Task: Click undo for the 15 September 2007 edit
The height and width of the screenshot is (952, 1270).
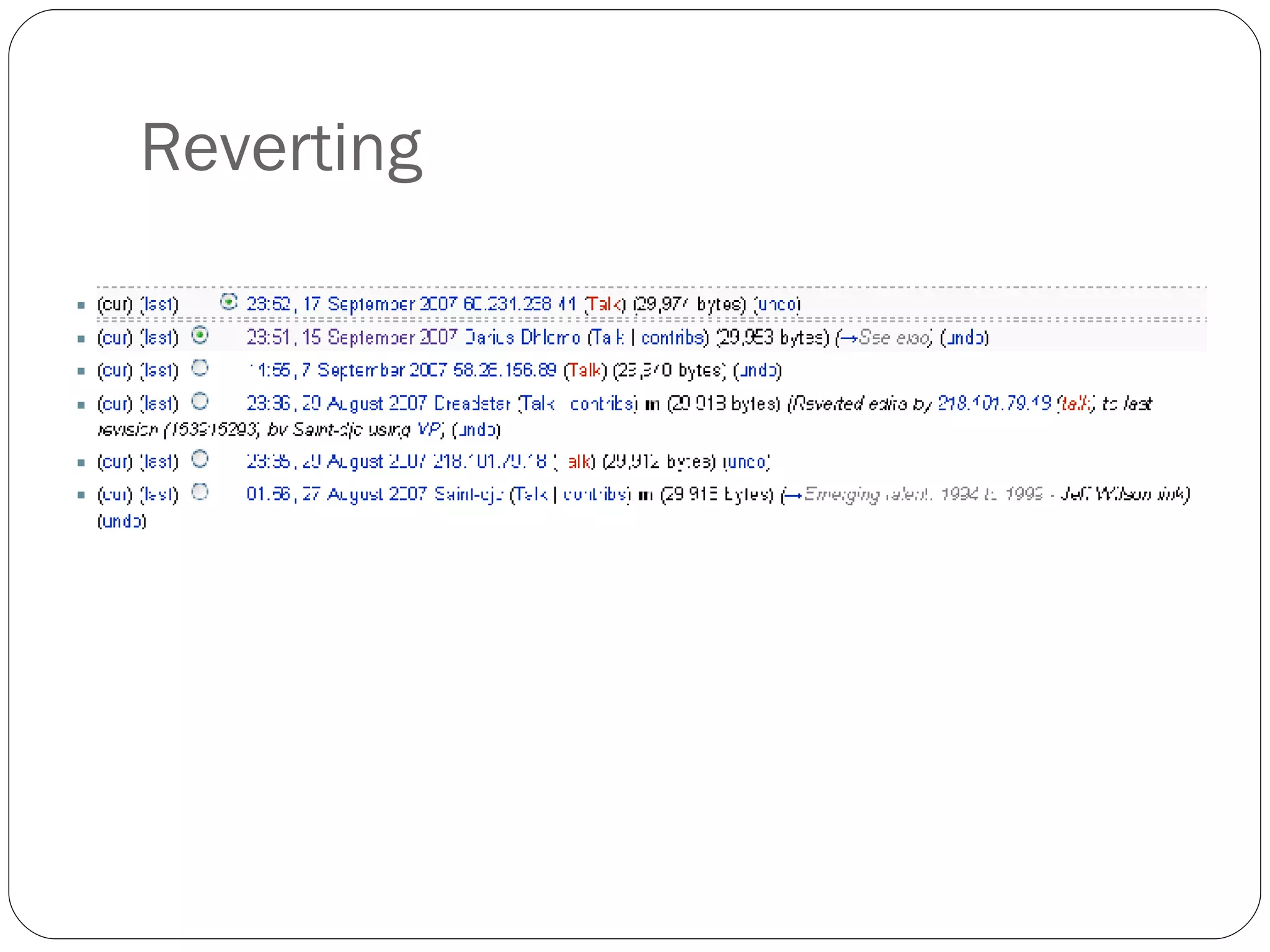Action: [x=964, y=337]
